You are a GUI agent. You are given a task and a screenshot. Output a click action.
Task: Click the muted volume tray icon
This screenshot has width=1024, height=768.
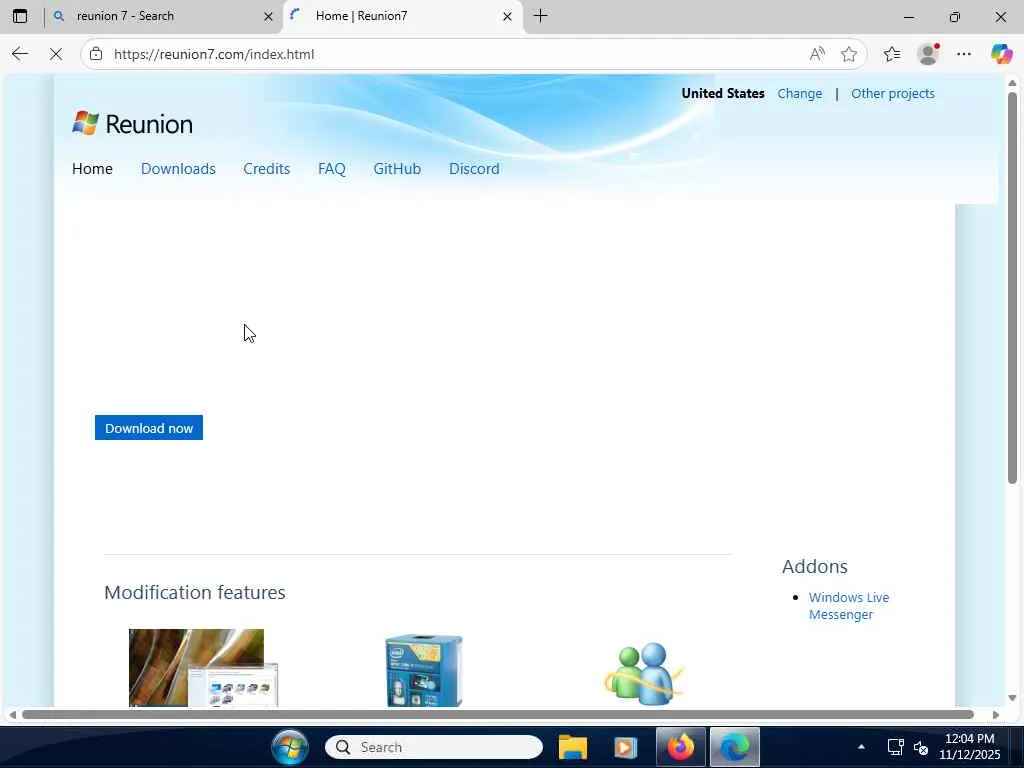921,748
